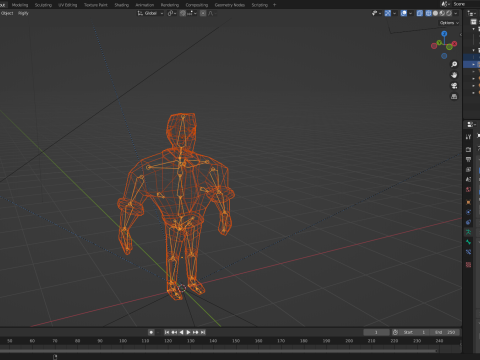This screenshot has width=480, height=360.
Task: Jump to next keyframe in timeline
Action: [x=196, y=332]
